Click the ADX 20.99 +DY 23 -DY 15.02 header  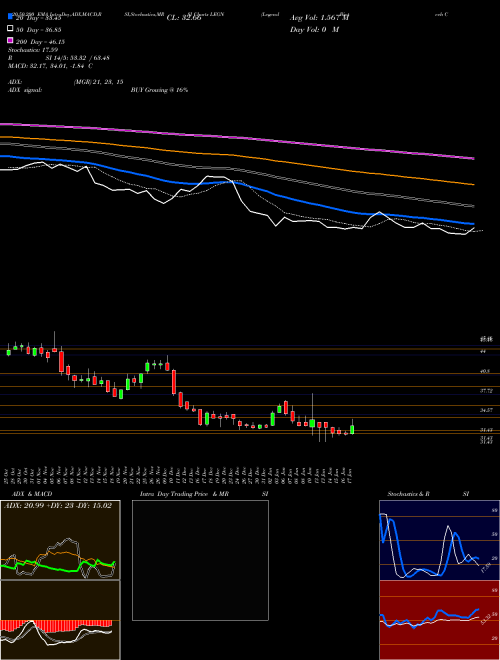point(58,505)
